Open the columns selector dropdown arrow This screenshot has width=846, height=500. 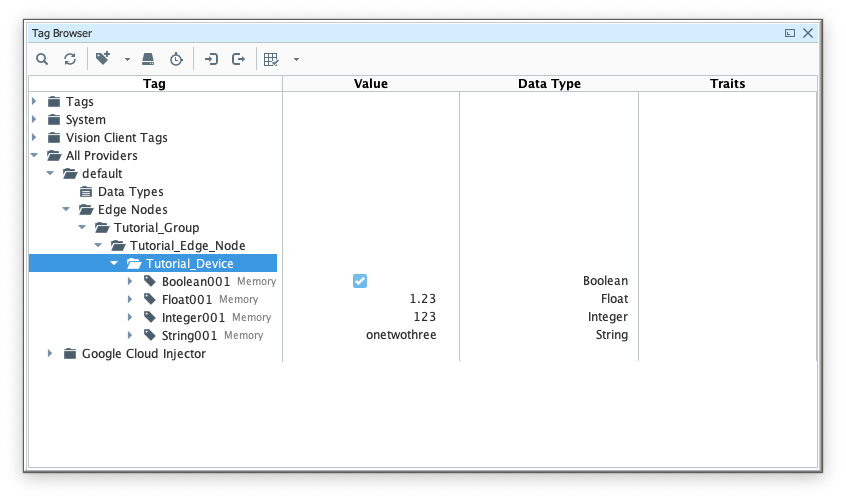[296, 59]
